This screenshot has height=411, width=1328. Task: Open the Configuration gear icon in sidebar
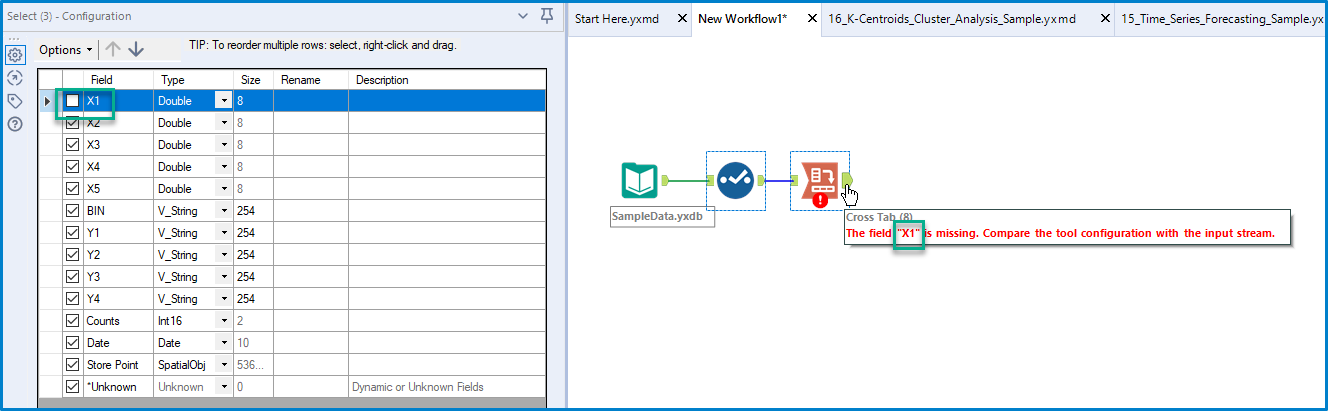click(x=15, y=55)
